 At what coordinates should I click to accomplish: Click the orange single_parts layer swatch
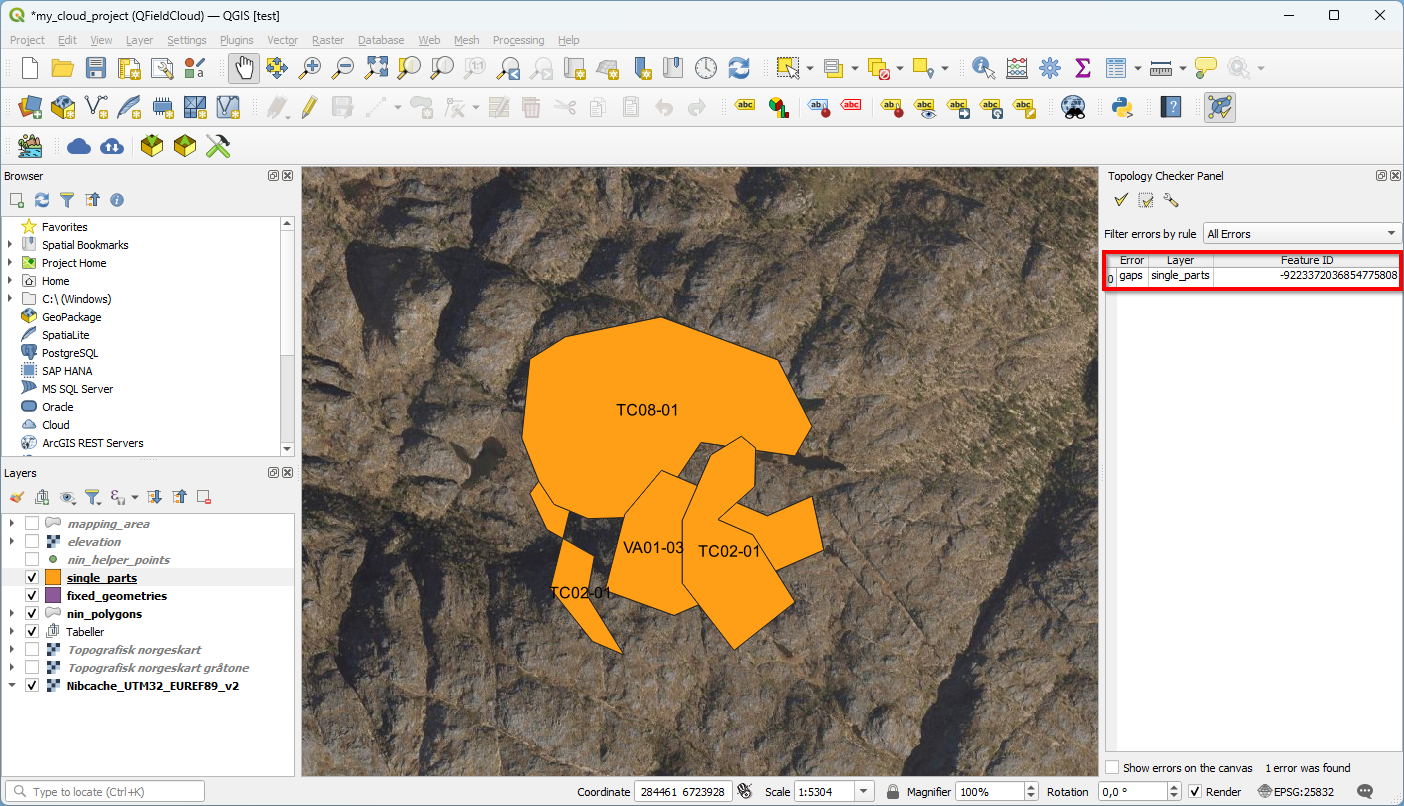[x=53, y=578]
